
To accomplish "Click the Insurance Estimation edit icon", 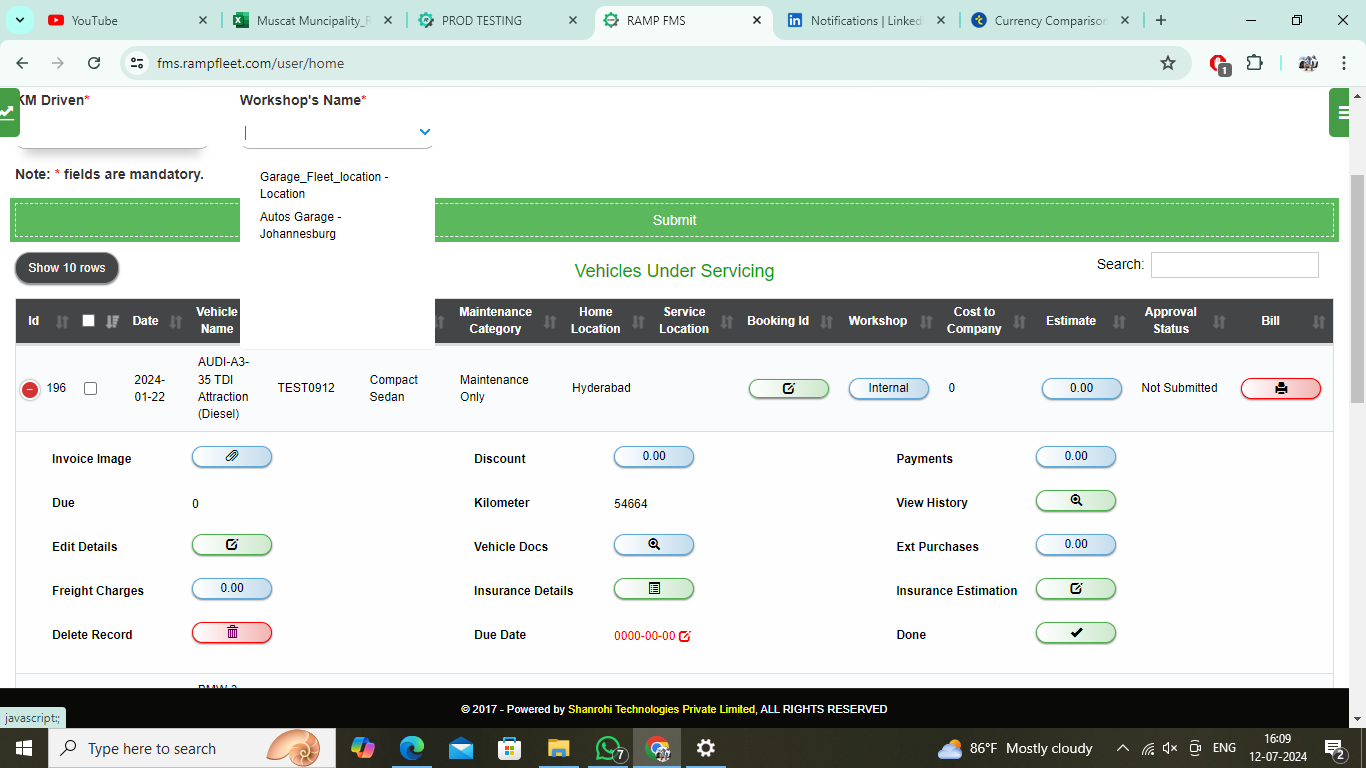I will [1075, 588].
